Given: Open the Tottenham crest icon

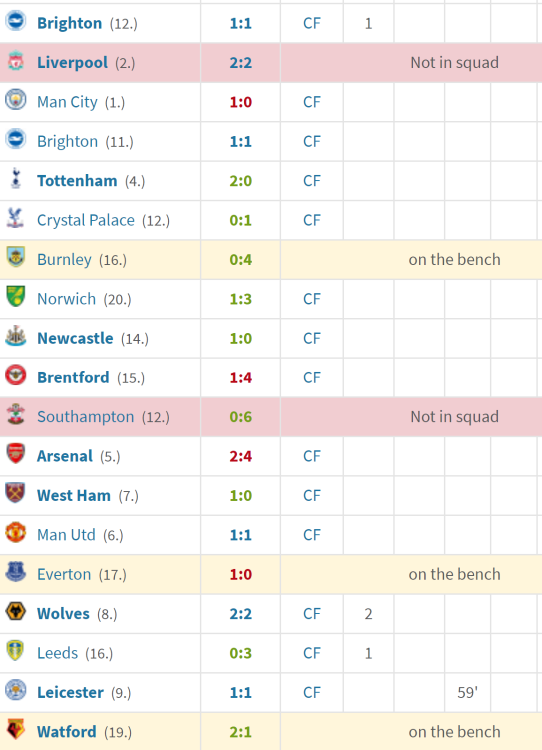Looking at the screenshot, I should click(15, 178).
